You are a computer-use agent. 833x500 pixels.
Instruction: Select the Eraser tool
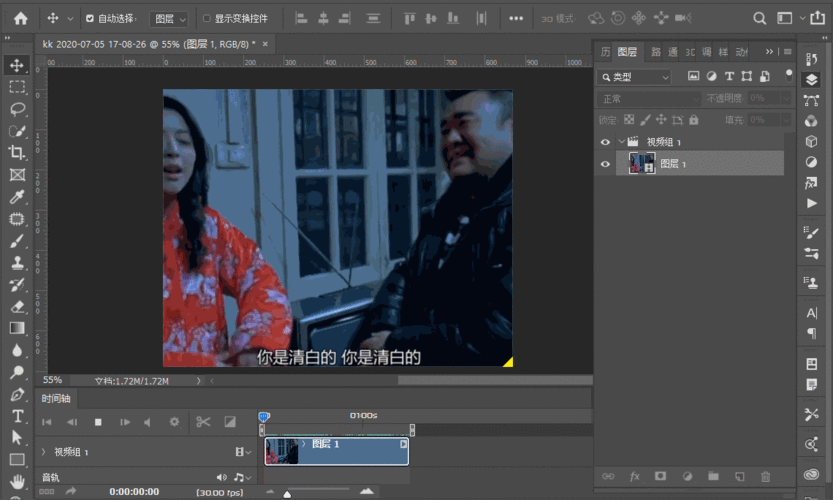pyautogui.click(x=17, y=307)
